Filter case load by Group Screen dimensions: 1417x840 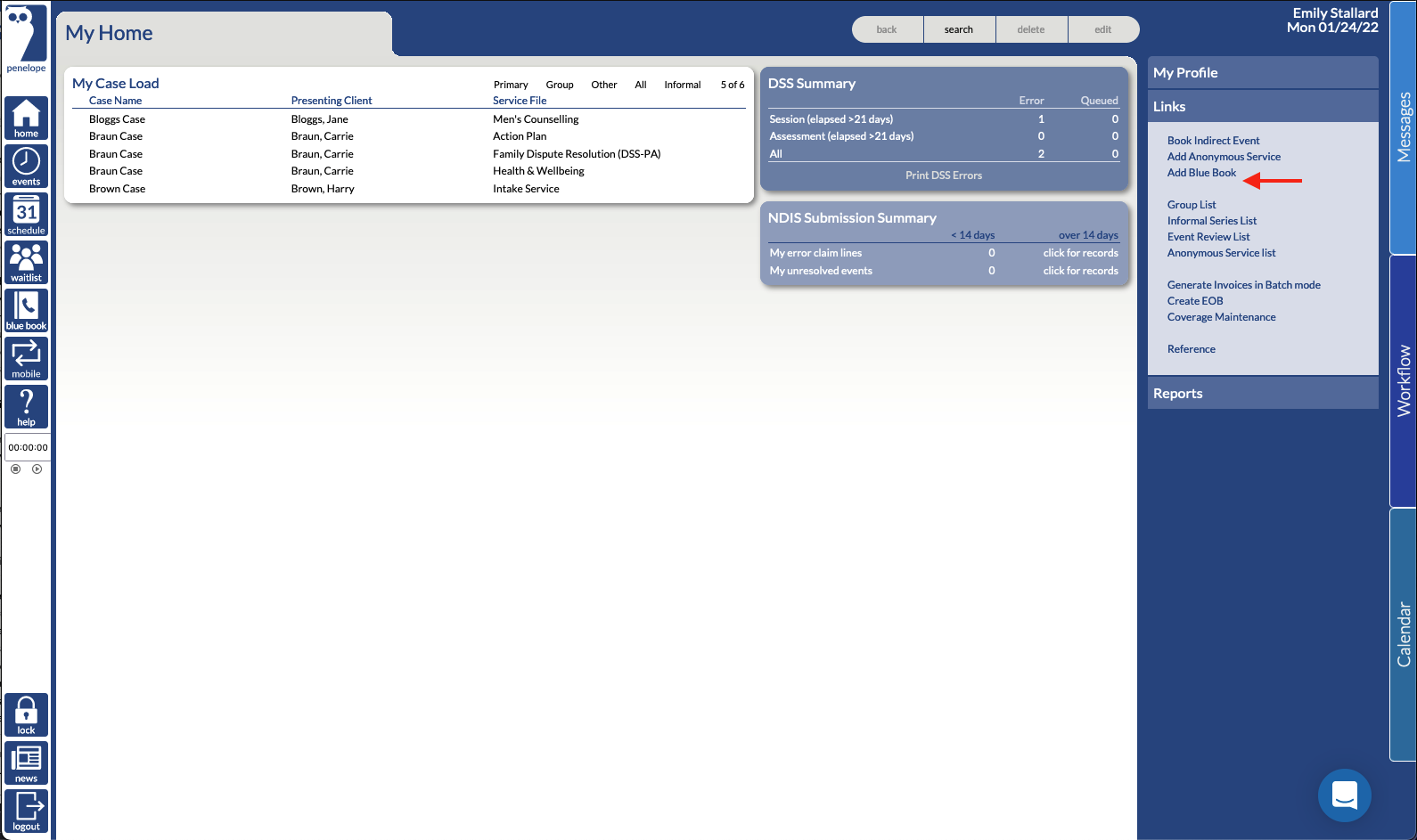point(560,85)
